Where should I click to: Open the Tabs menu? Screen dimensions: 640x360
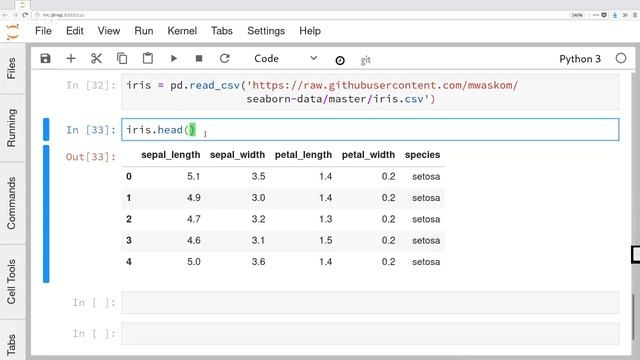coord(222,31)
